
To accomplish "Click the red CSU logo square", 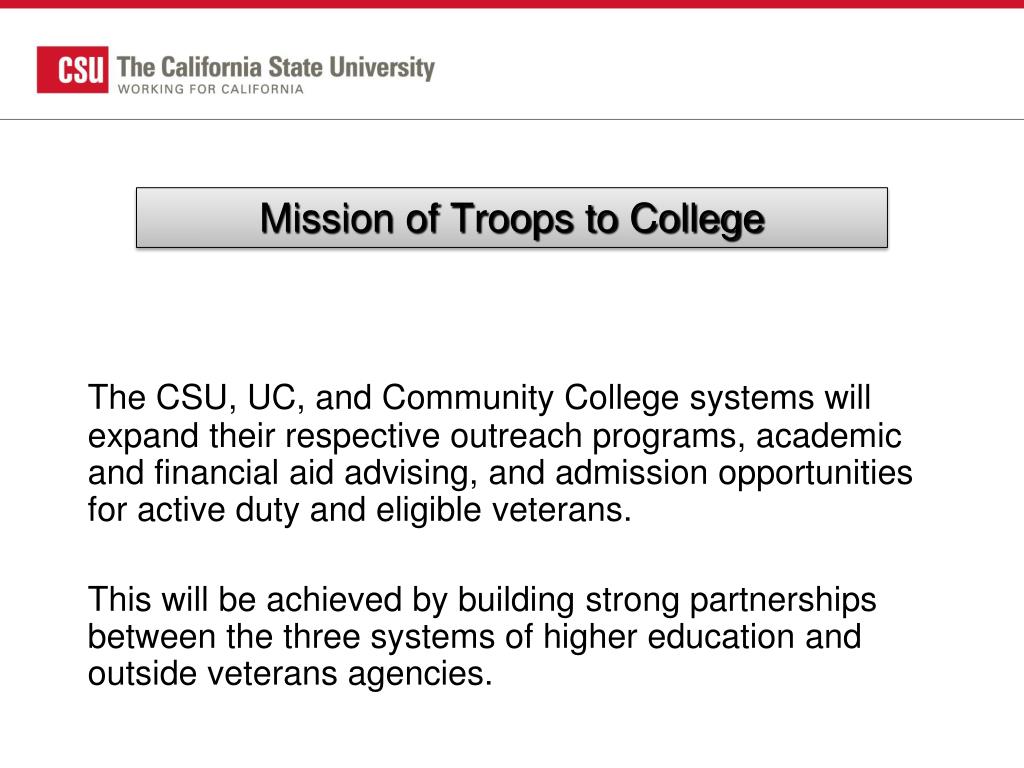I will (72, 69).
